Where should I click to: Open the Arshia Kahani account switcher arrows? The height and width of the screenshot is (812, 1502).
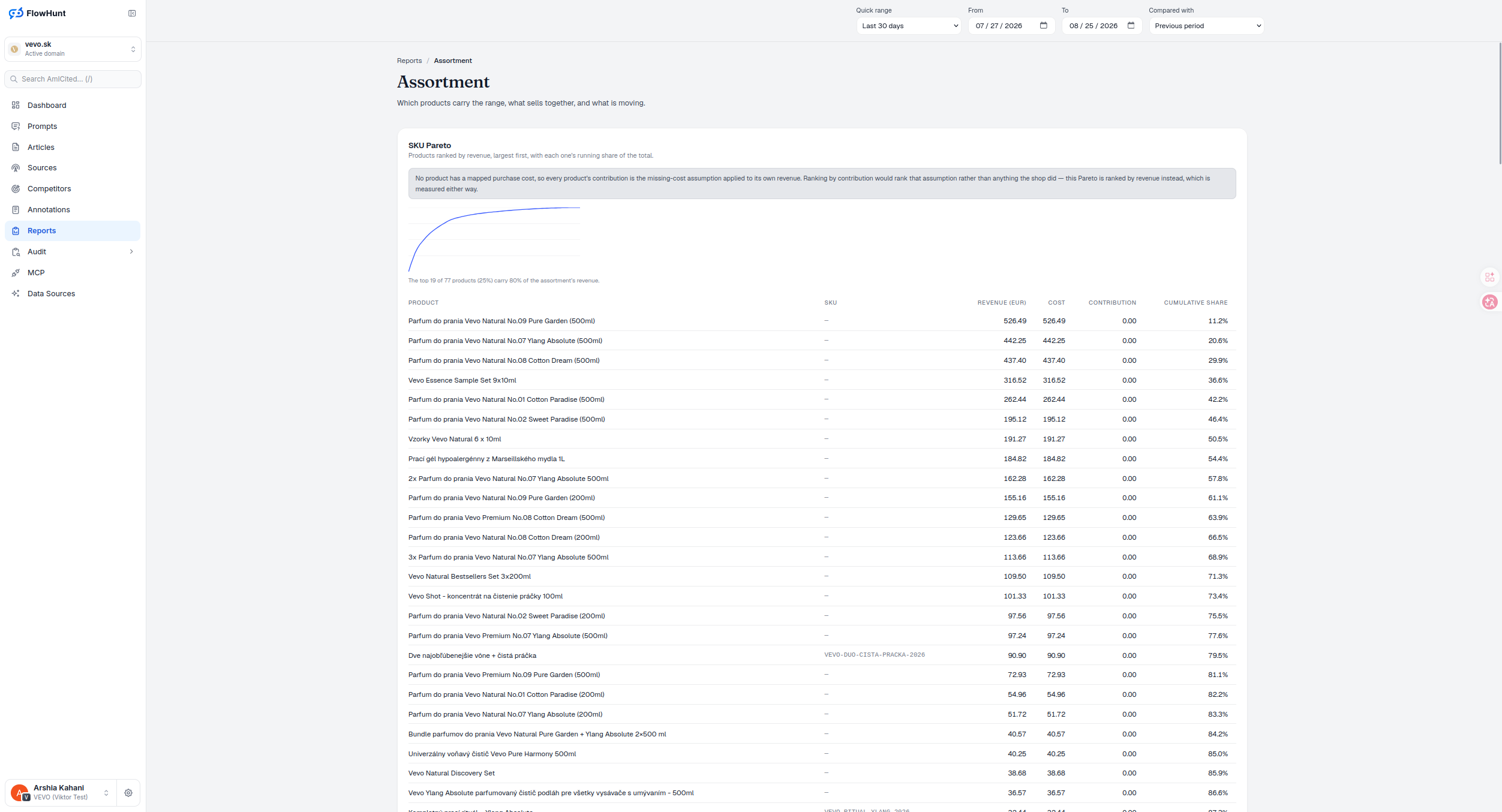click(x=106, y=793)
